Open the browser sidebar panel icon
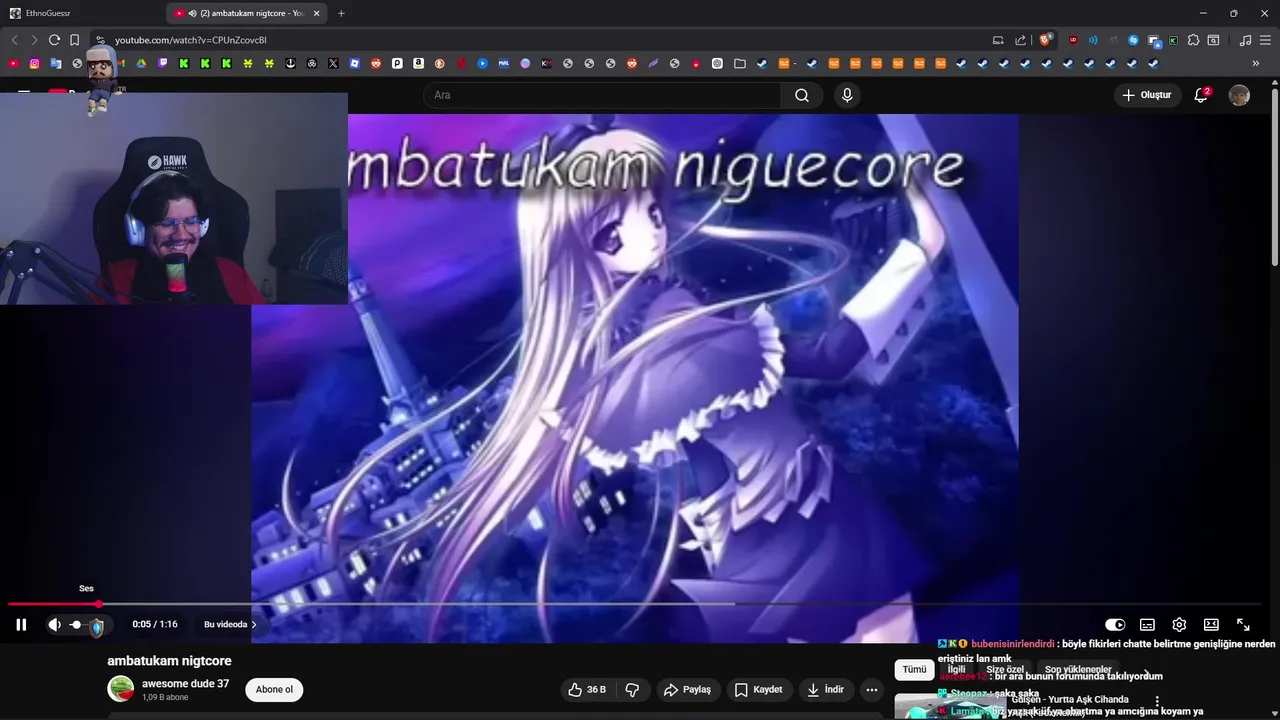This screenshot has height=720, width=1280. click(x=1213, y=40)
